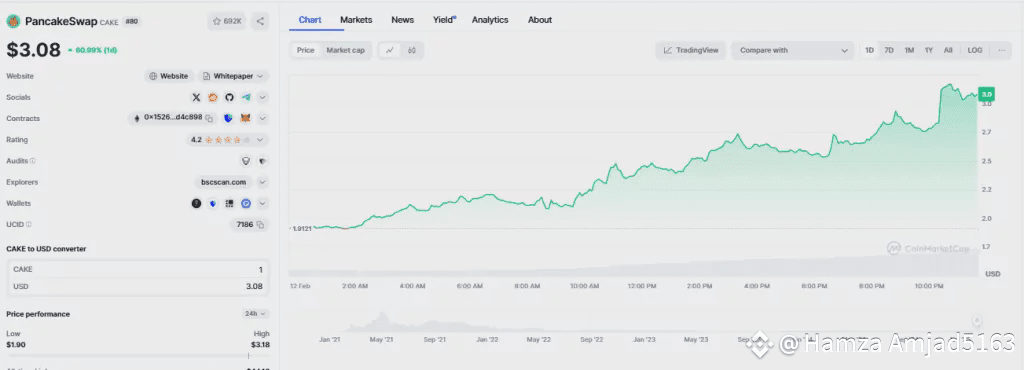Copy the UCID 7186 with copy icon
Image resolution: width=1024 pixels, height=370 pixels.
(260, 224)
